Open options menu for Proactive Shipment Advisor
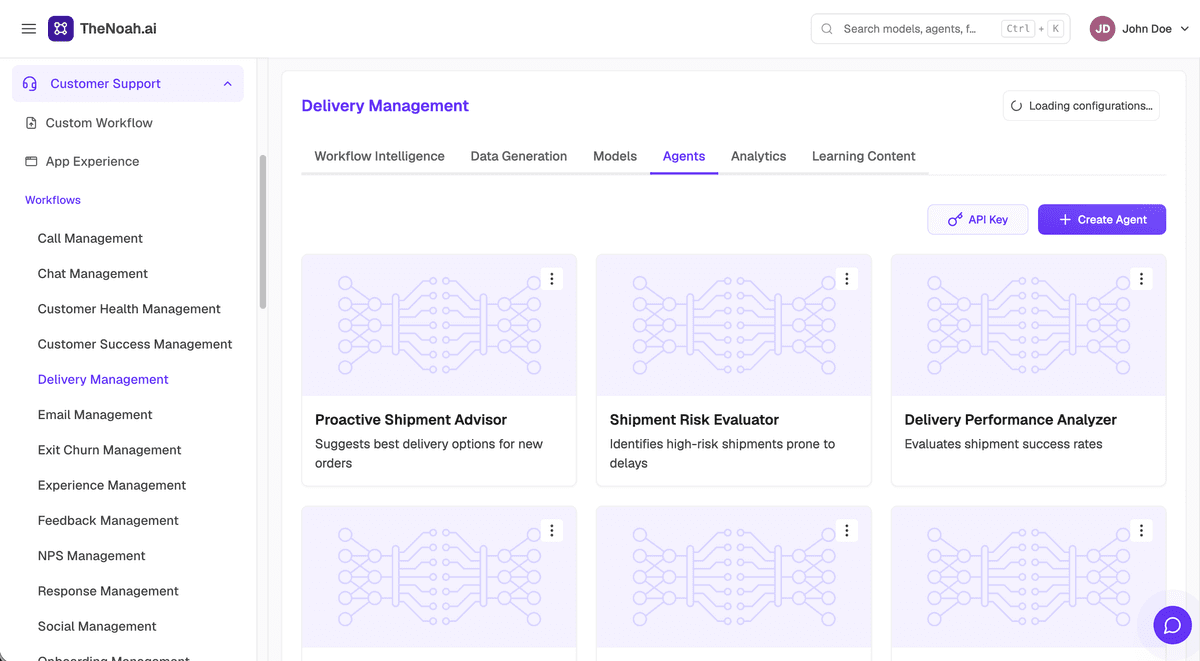The width and height of the screenshot is (1200, 661). click(x=551, y=279)
